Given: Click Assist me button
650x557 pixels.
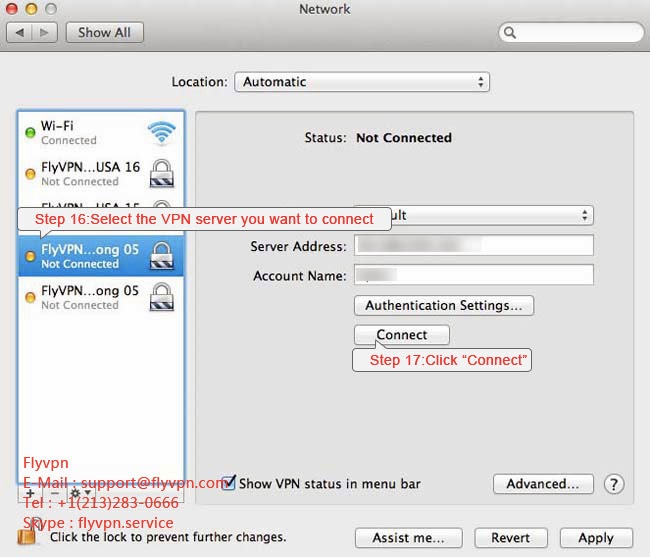Looking at the screenshot, I should click(x=409, y=538).
